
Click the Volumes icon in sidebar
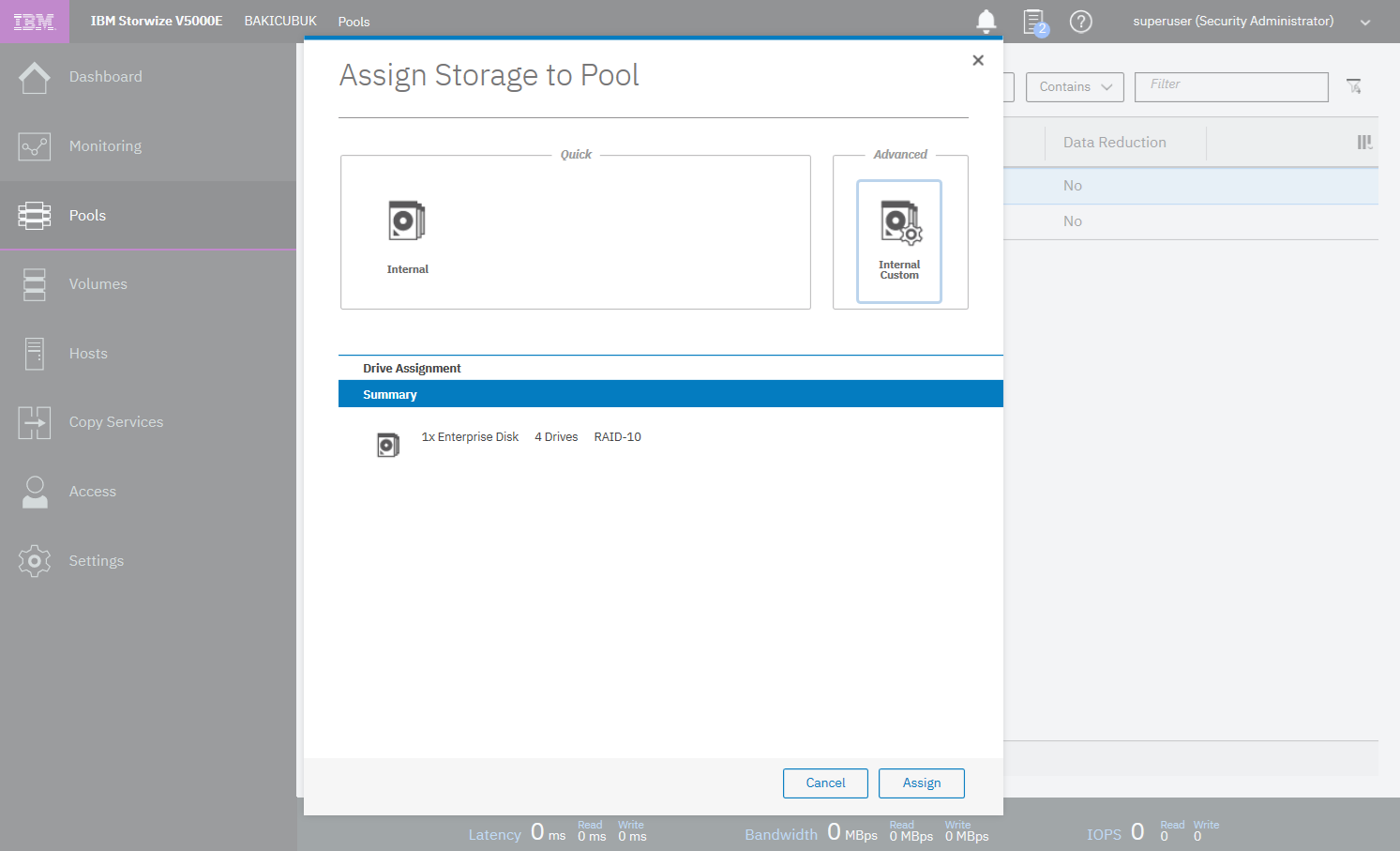point(35,284)
